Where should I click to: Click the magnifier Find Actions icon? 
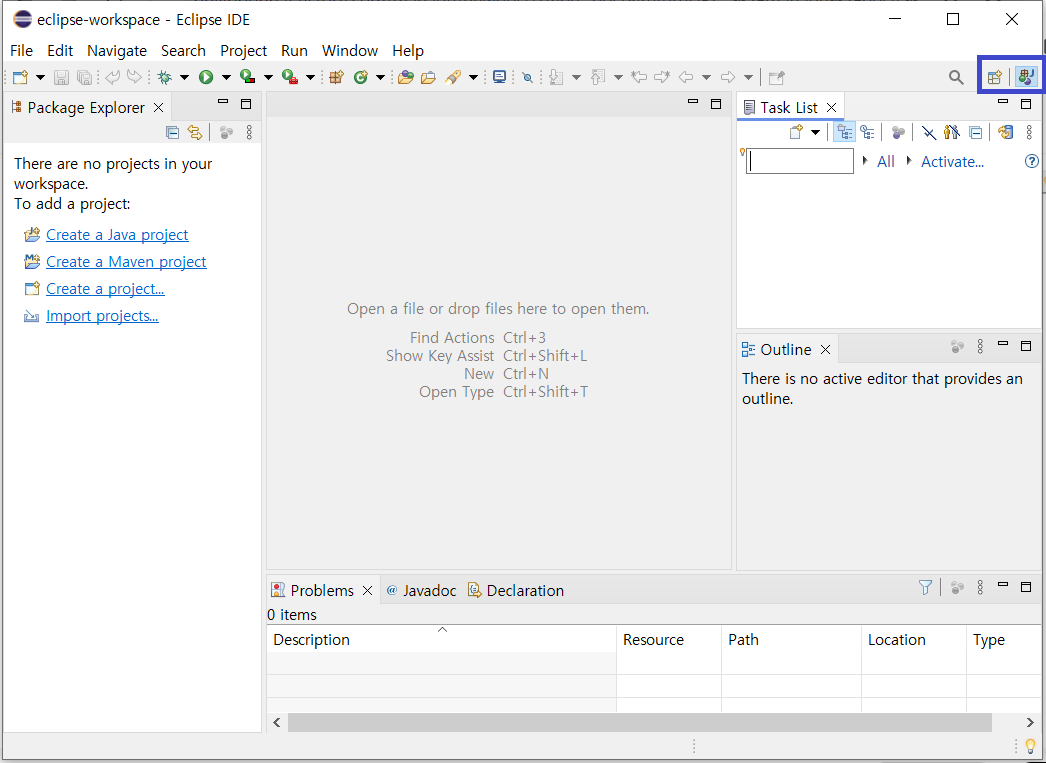coord(956,77)
